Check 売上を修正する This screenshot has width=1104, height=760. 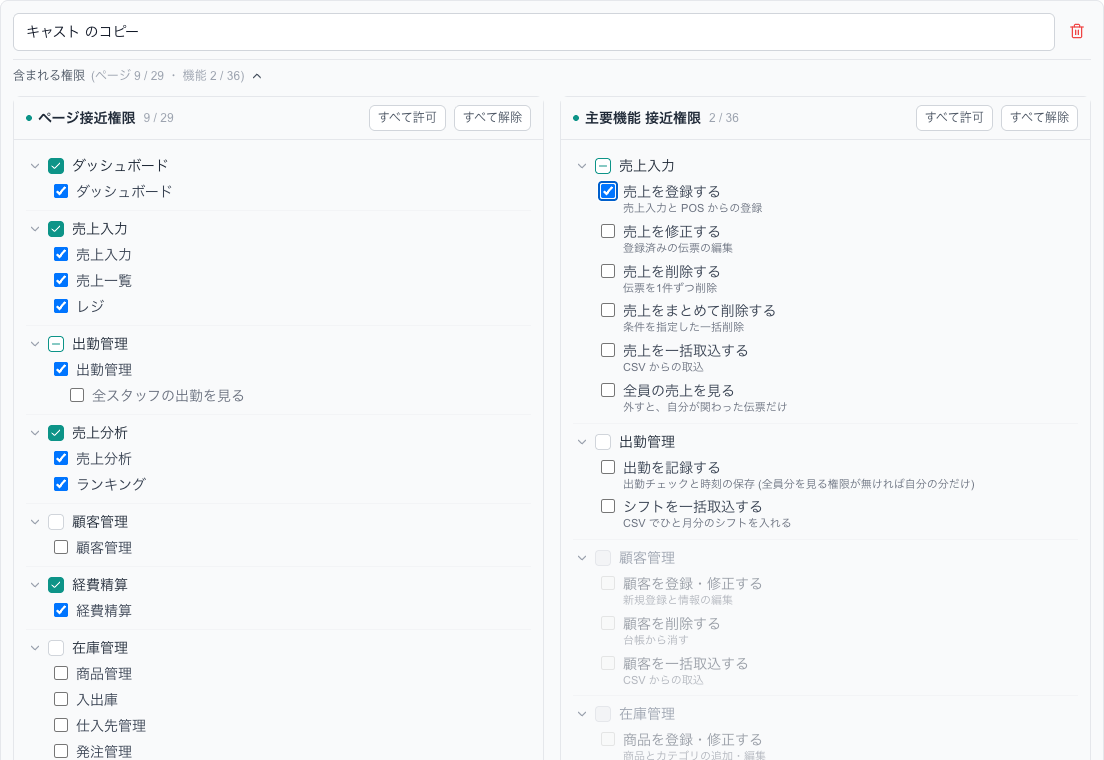click(x=608, y=231)
